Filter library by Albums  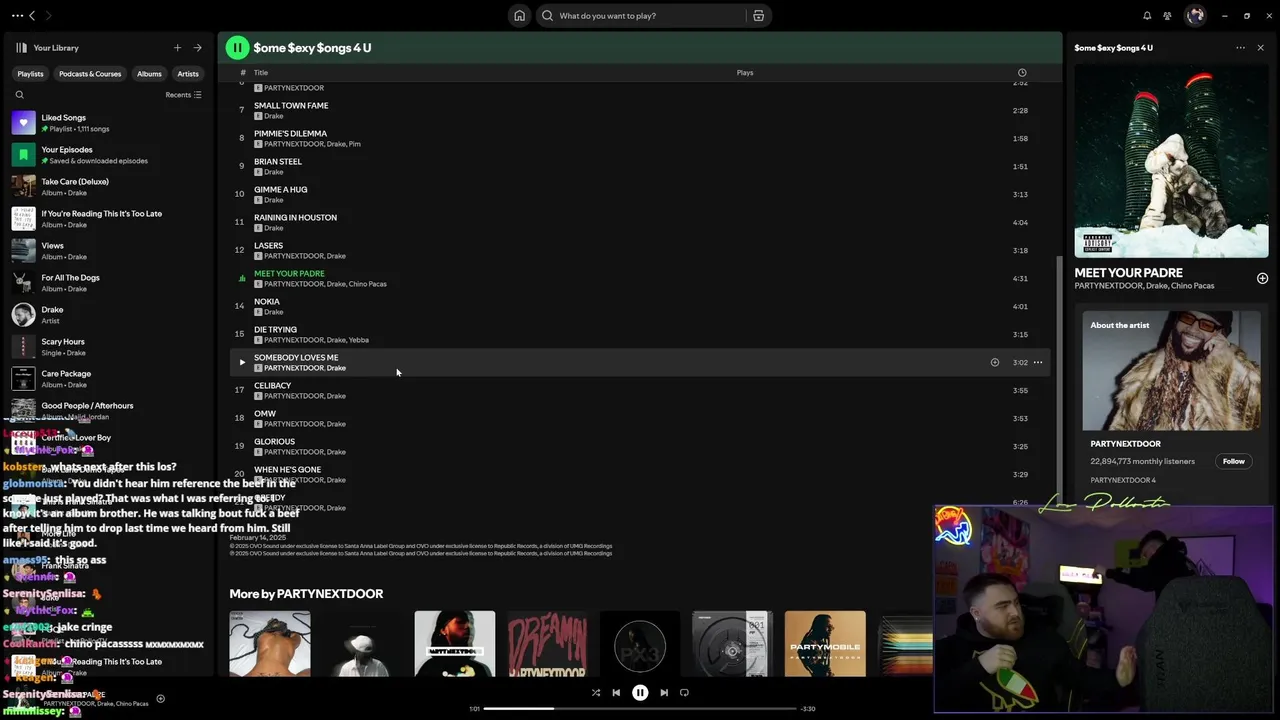(149, 74)
